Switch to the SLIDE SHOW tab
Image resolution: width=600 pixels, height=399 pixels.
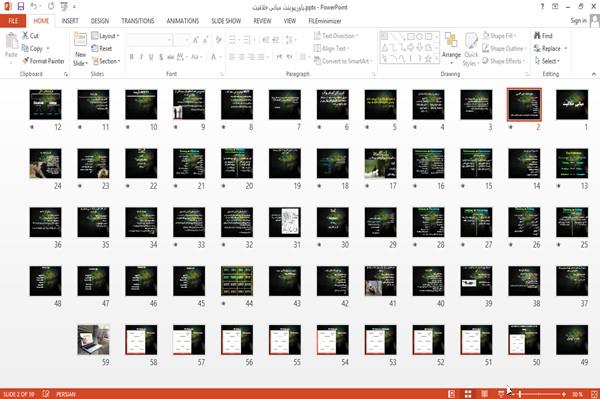(226, 21)
